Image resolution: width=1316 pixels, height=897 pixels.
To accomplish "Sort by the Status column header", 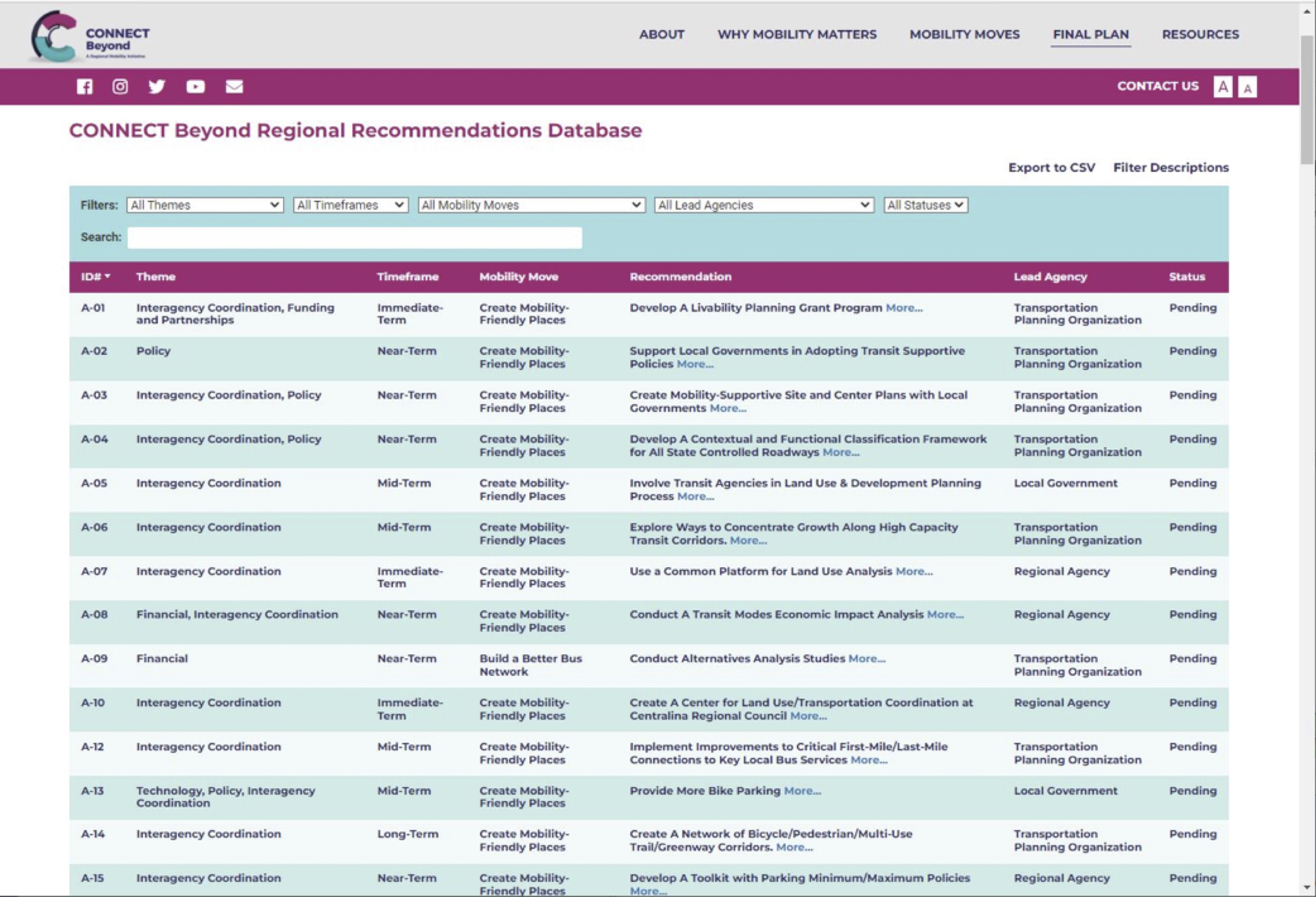I will tap(1187, 277).
